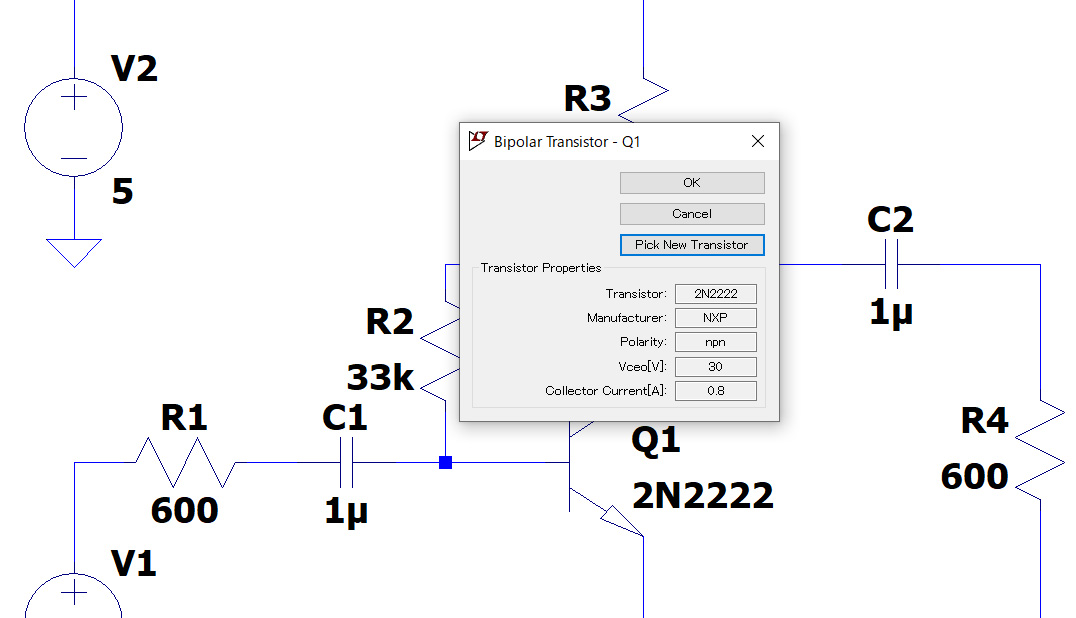Select the Transistor field showing 2N2222
Screen dimensions: 1076x618
pos(716,294)
